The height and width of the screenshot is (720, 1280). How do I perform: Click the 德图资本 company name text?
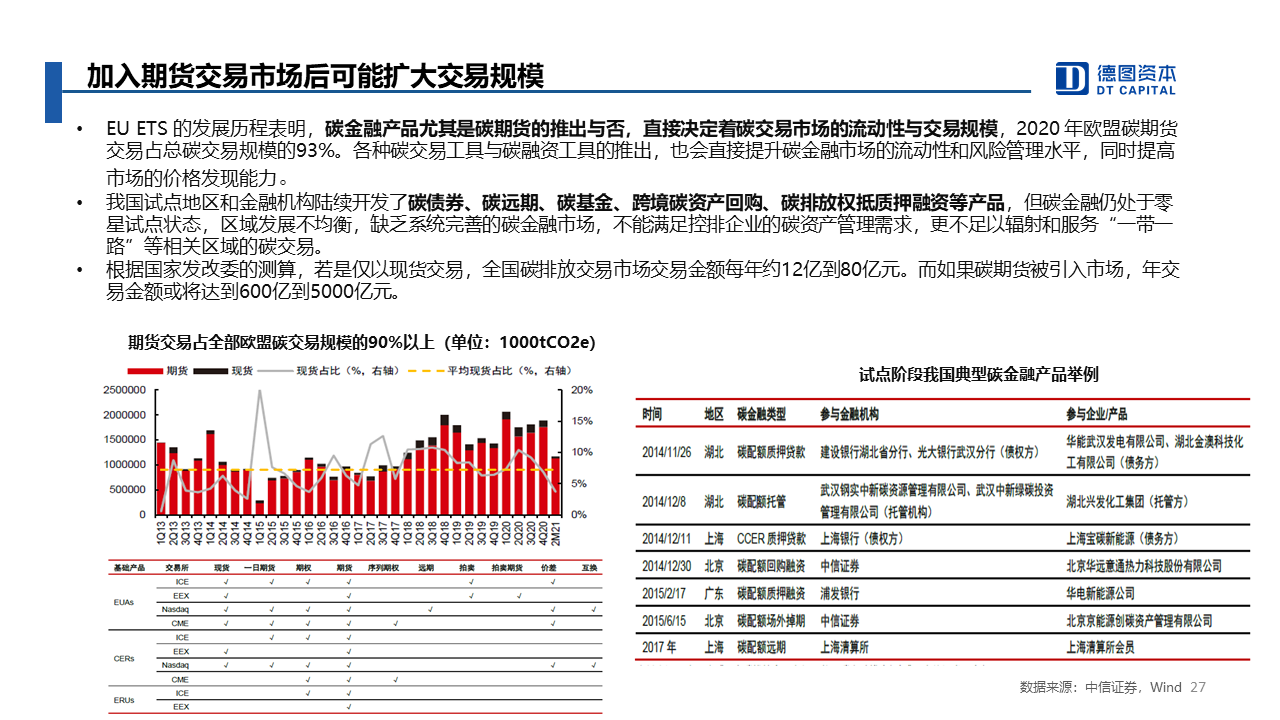(1136, 73)
